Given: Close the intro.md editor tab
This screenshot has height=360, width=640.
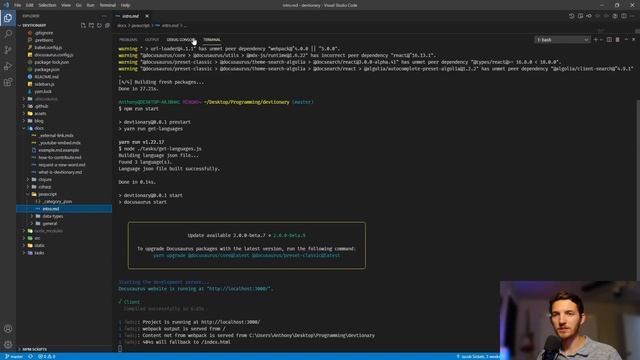Looking at the screenshot, I should pyautogui.click(x=147, y=16).
